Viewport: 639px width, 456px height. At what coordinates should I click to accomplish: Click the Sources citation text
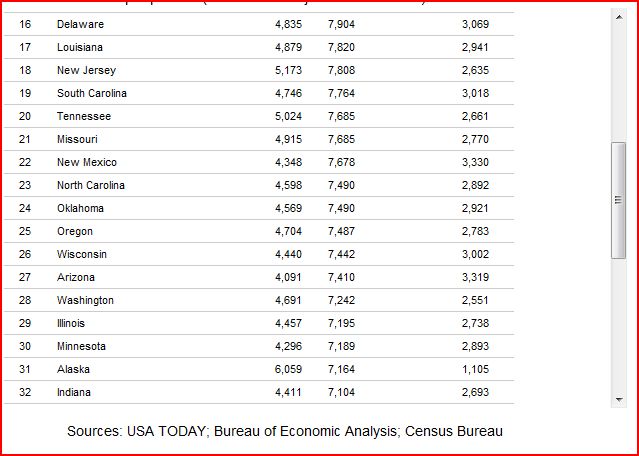coord(284,431)
